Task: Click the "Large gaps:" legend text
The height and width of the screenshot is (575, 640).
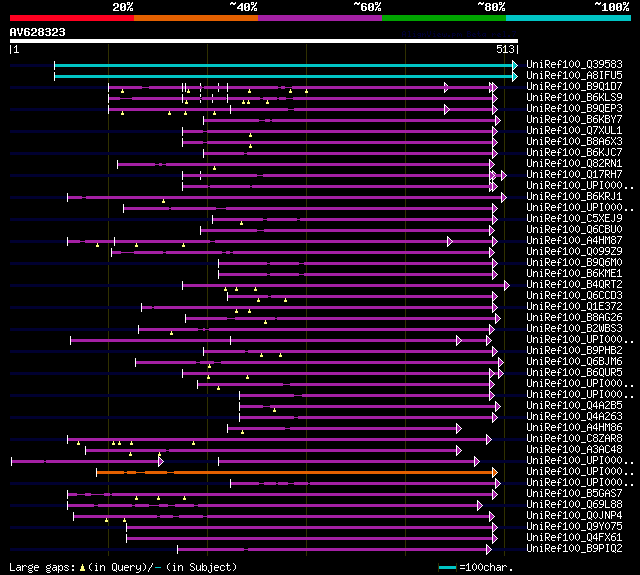Action: tap(42, 568)
